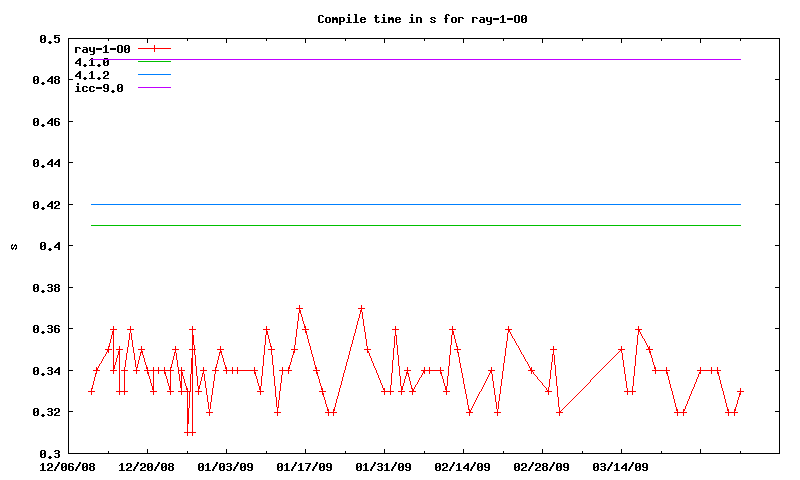This screenshot has height=480, width=800.
Task: Select the 0.37 peak just before 01/31/09
Action: pos(361,308)
